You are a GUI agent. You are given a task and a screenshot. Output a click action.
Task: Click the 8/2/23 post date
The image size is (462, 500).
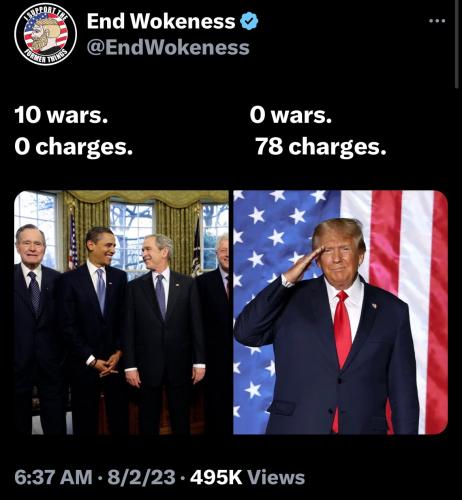(x=141, y=477)
